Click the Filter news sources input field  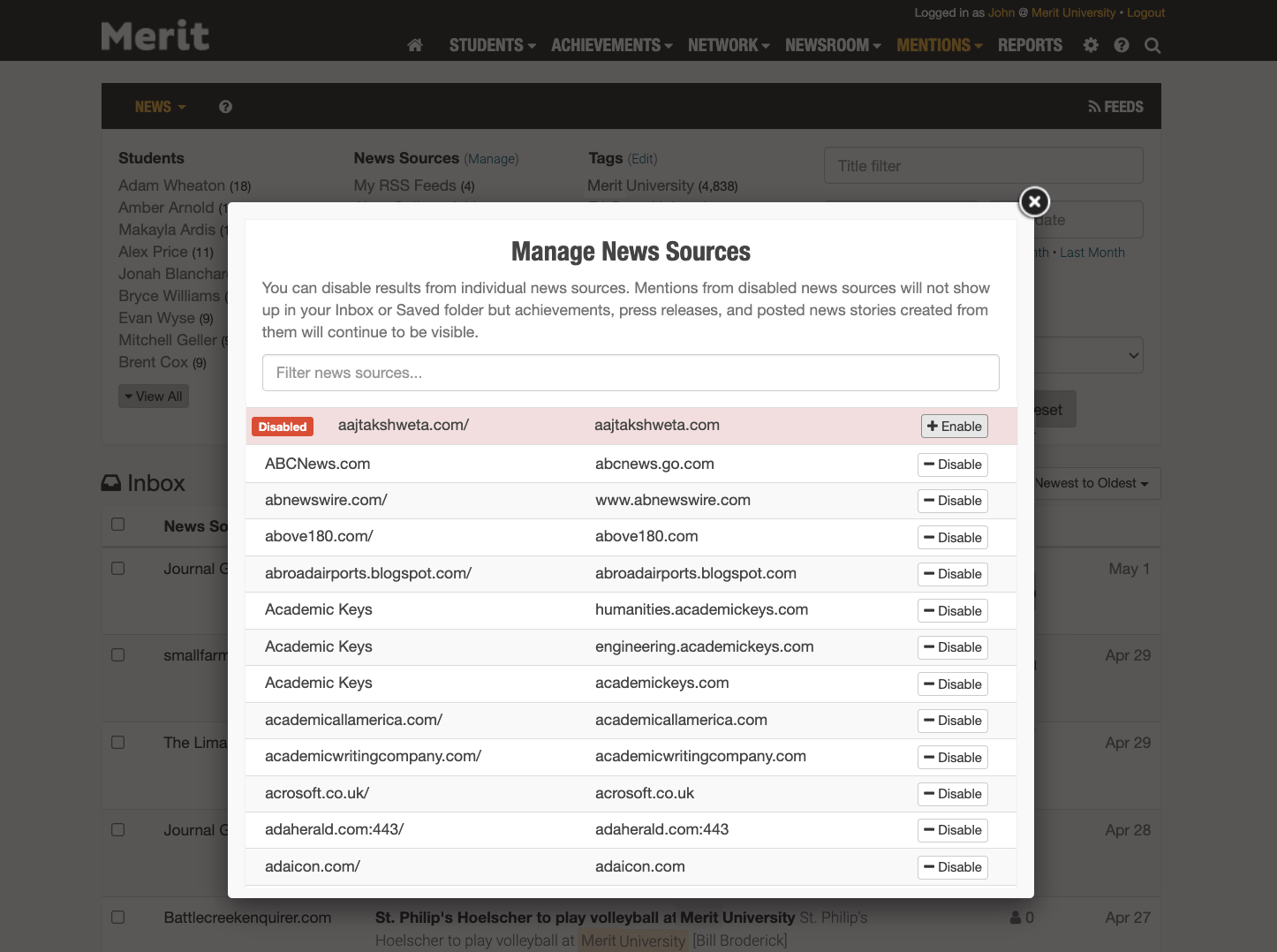631,373
